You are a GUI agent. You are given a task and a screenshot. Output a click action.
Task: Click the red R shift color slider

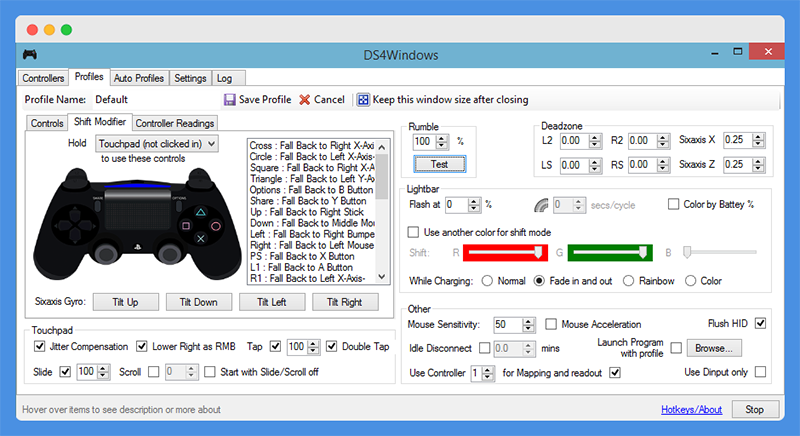(505, 252)
